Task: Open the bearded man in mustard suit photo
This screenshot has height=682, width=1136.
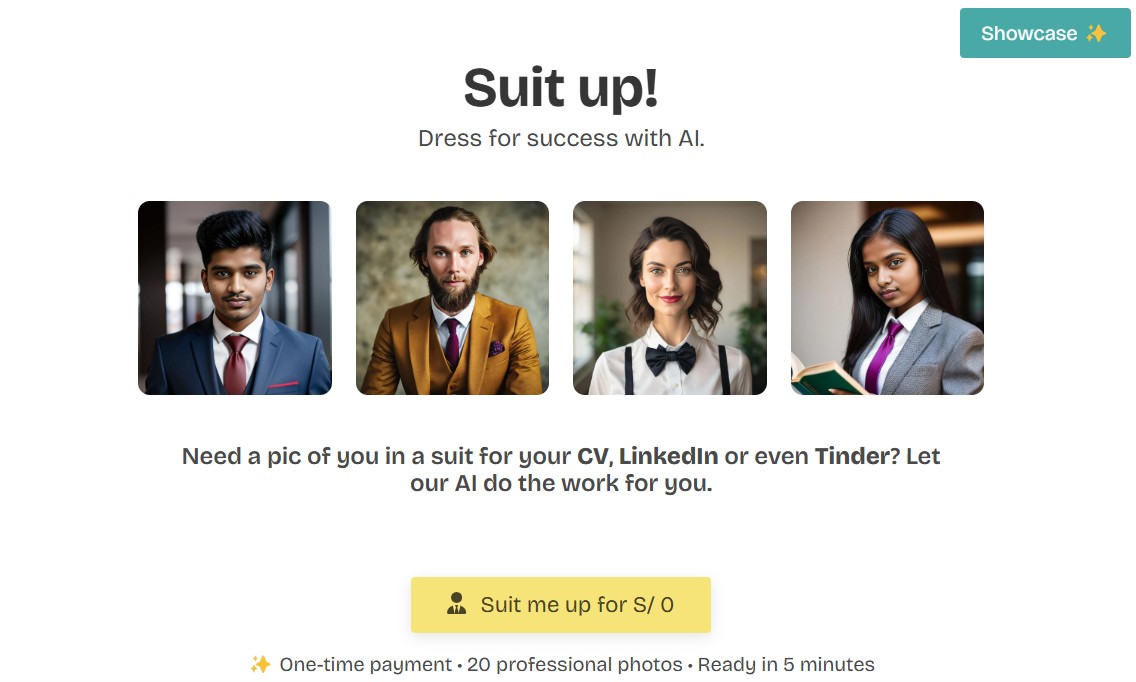Action: 452,298
